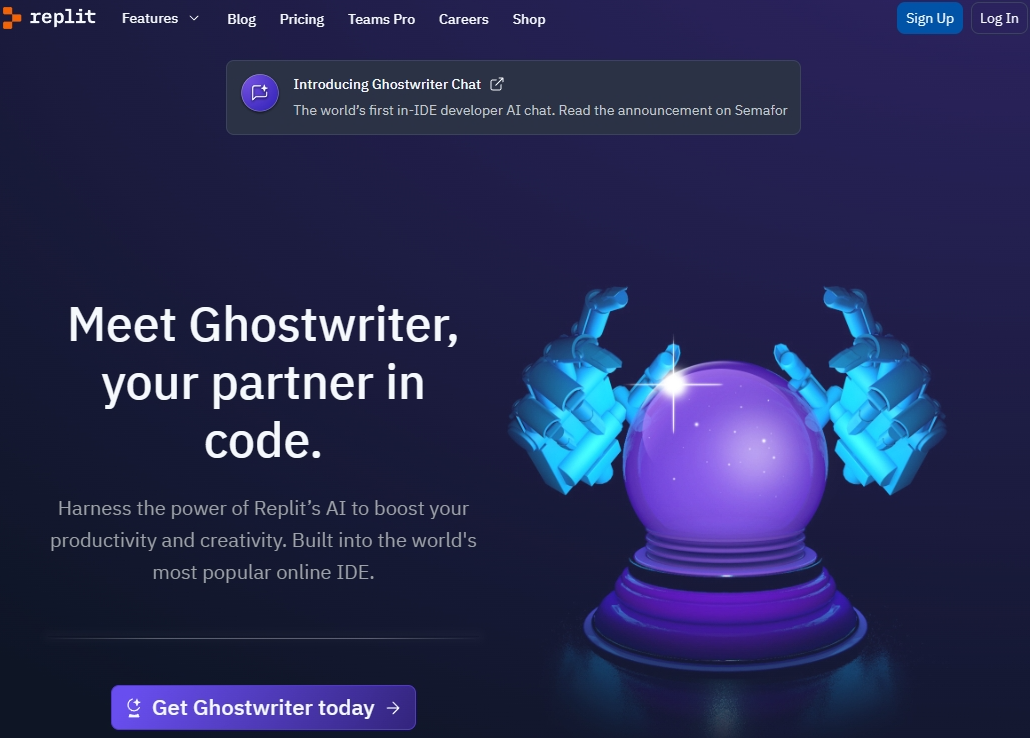Click the crystal ball icon in Ghostwriter button
Viewport: 1030px width, 738px height.
[134, 708]
